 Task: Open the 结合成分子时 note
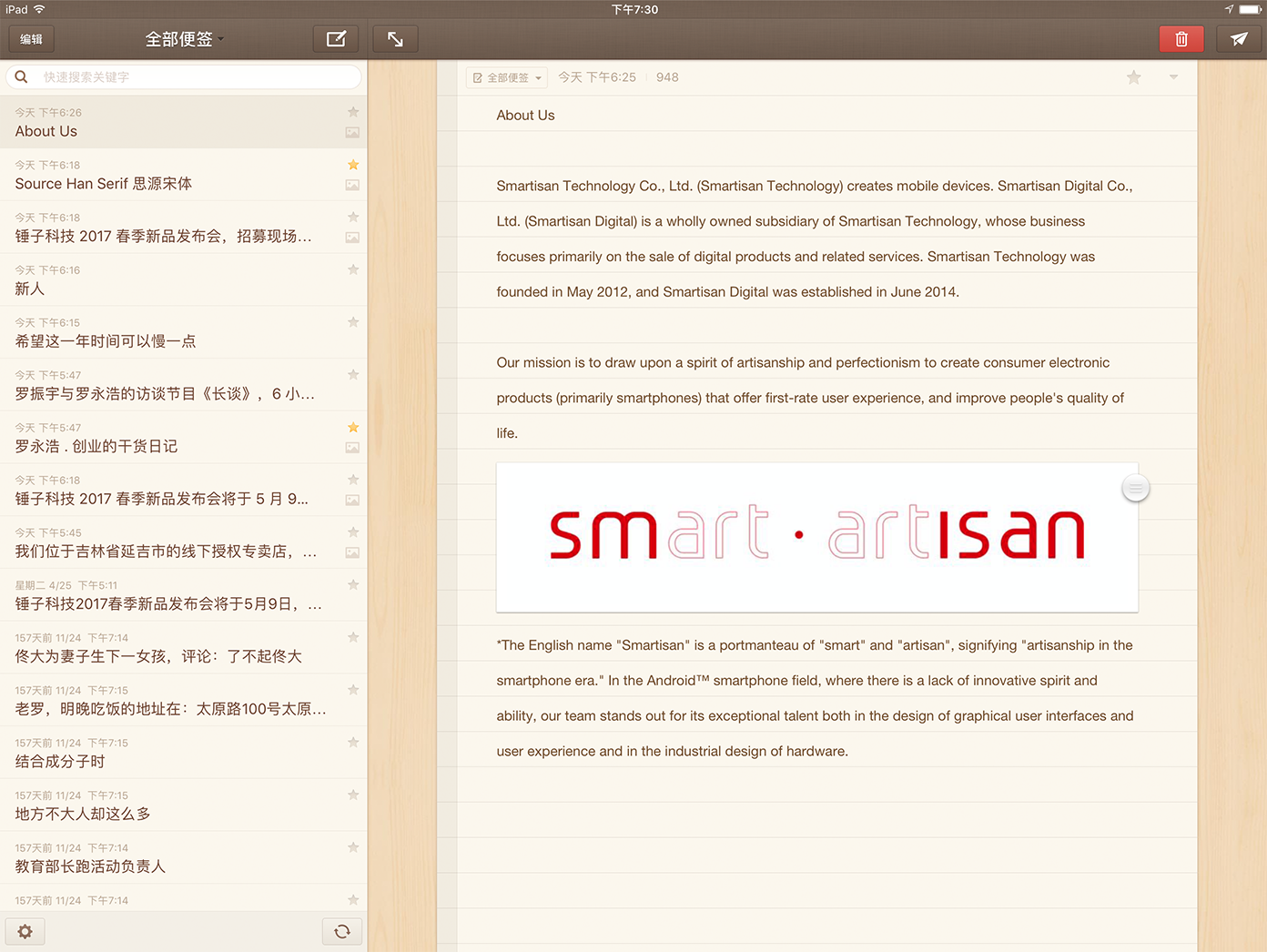coord(183,753)
